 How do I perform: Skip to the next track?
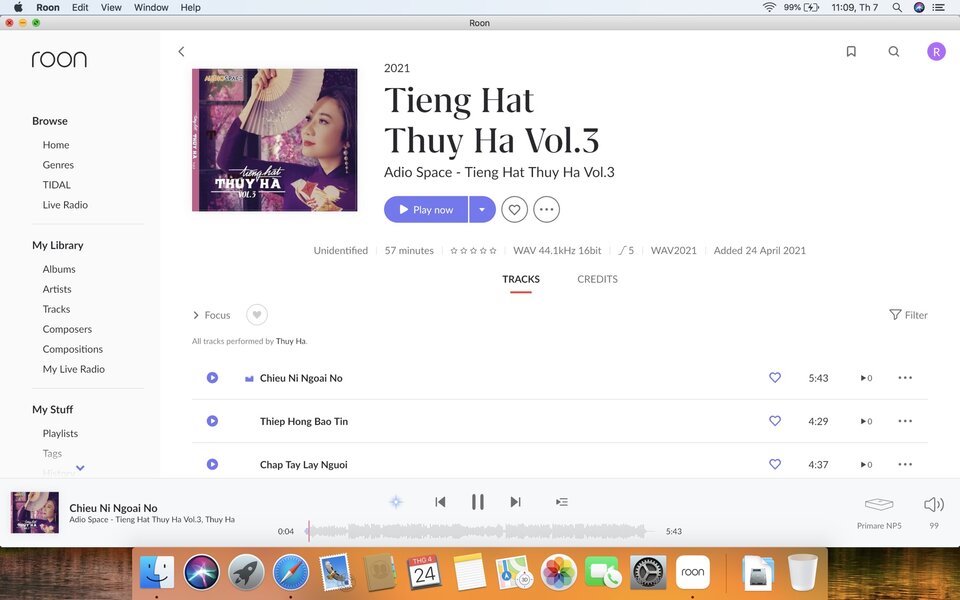tap(516, 502)
